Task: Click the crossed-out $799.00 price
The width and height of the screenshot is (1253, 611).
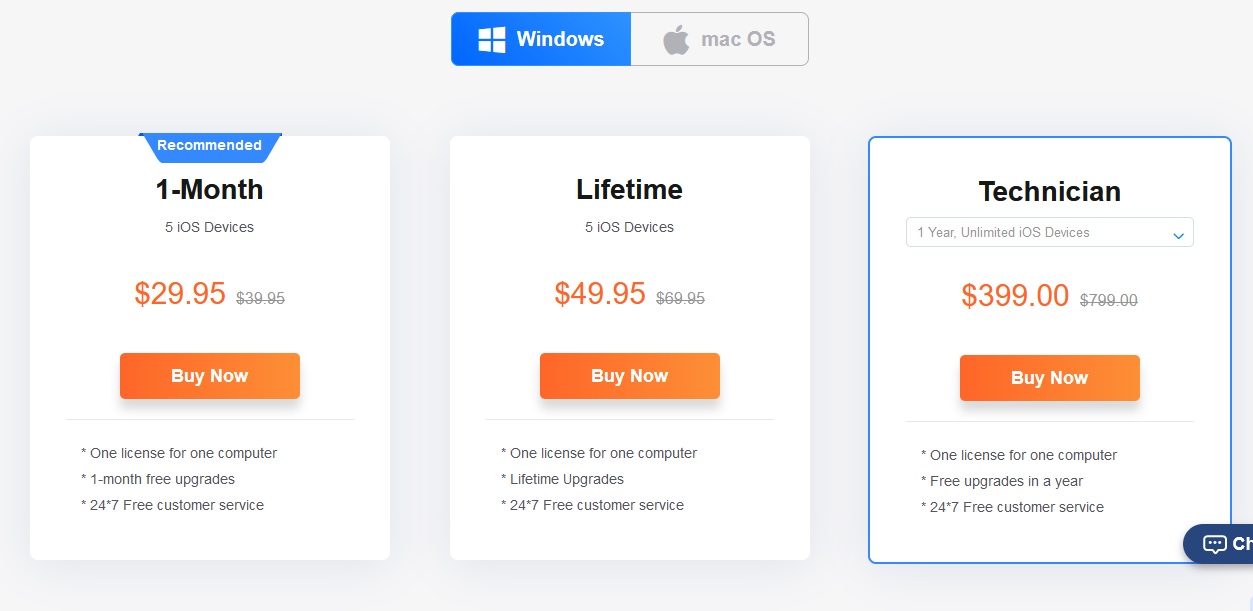Action: point(1108,300)
